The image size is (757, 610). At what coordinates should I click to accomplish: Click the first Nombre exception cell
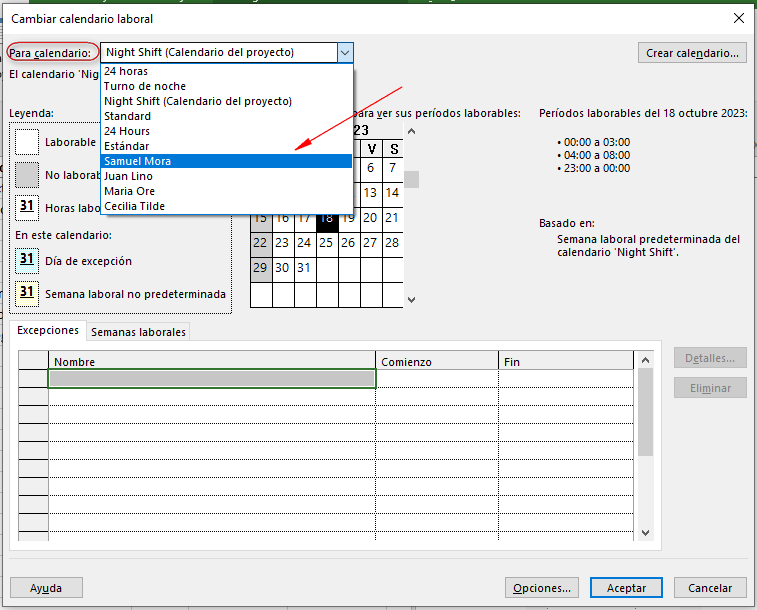click(212, 379)
